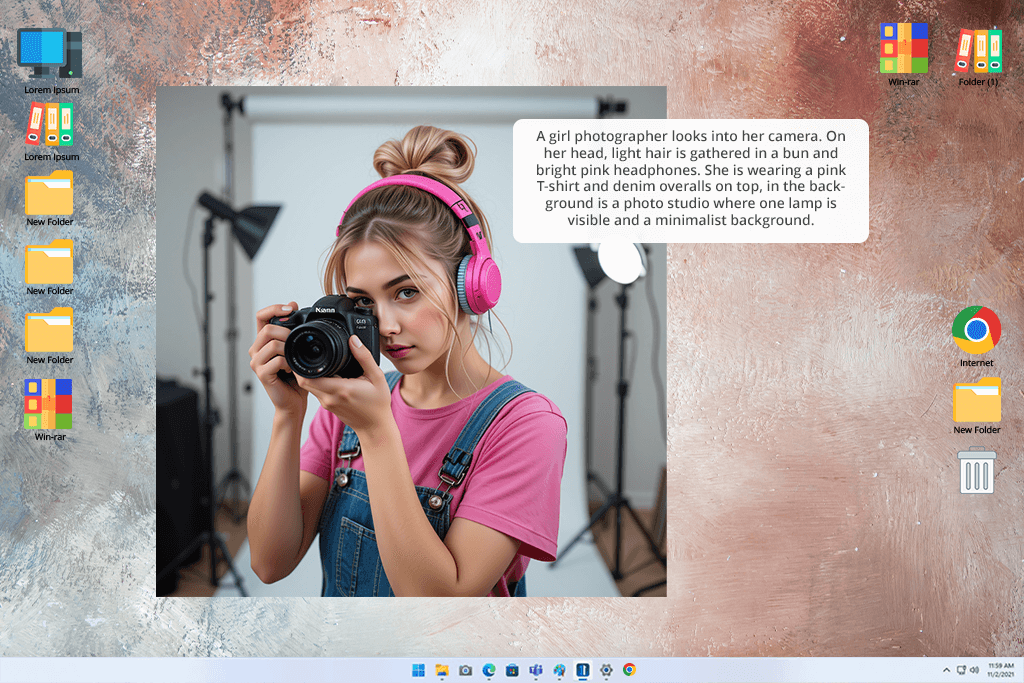Expand the hidden system tray icons chevron
The height and width of the screenshot is (683, 1024).
(x=946, y=670)
